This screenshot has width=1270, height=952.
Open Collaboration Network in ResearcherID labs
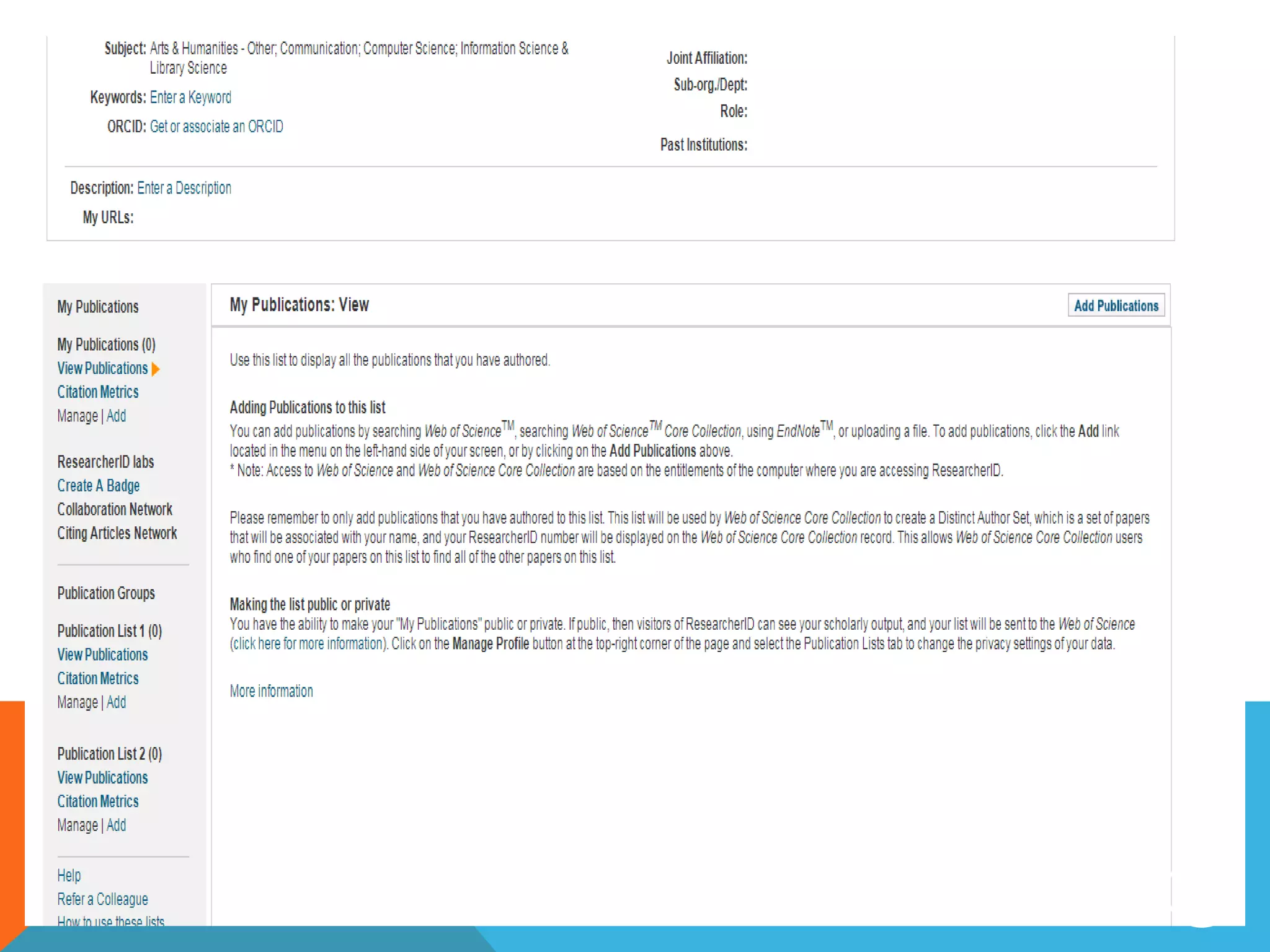coord(115,509)
